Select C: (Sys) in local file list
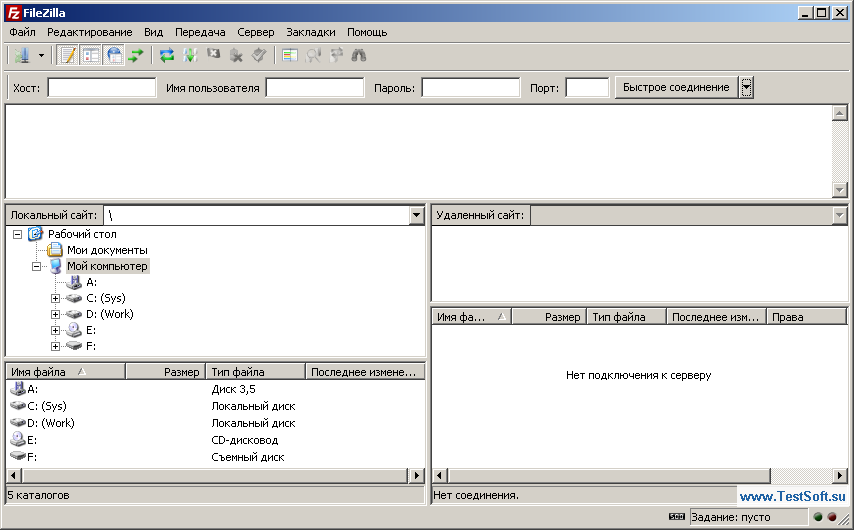The image size is (854, 530). coord(215,406)
